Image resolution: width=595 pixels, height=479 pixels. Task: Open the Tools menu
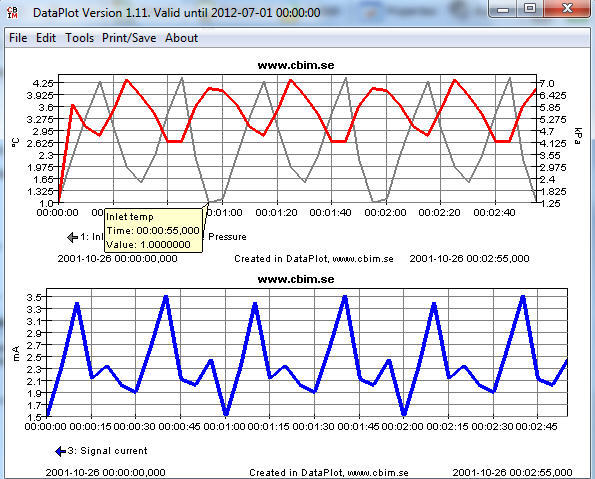click(x=79, y=38)
